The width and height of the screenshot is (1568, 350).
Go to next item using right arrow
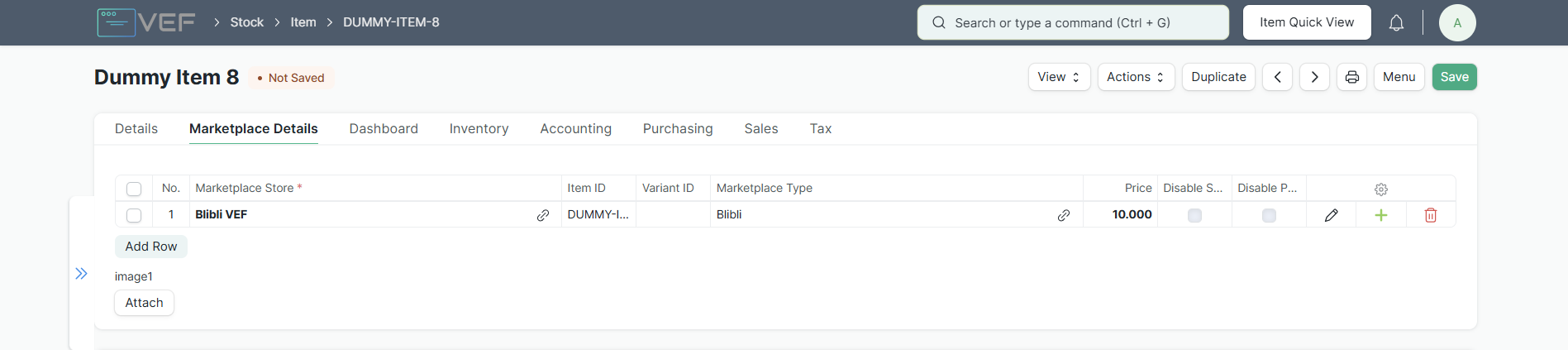[x=1314, y=77]
